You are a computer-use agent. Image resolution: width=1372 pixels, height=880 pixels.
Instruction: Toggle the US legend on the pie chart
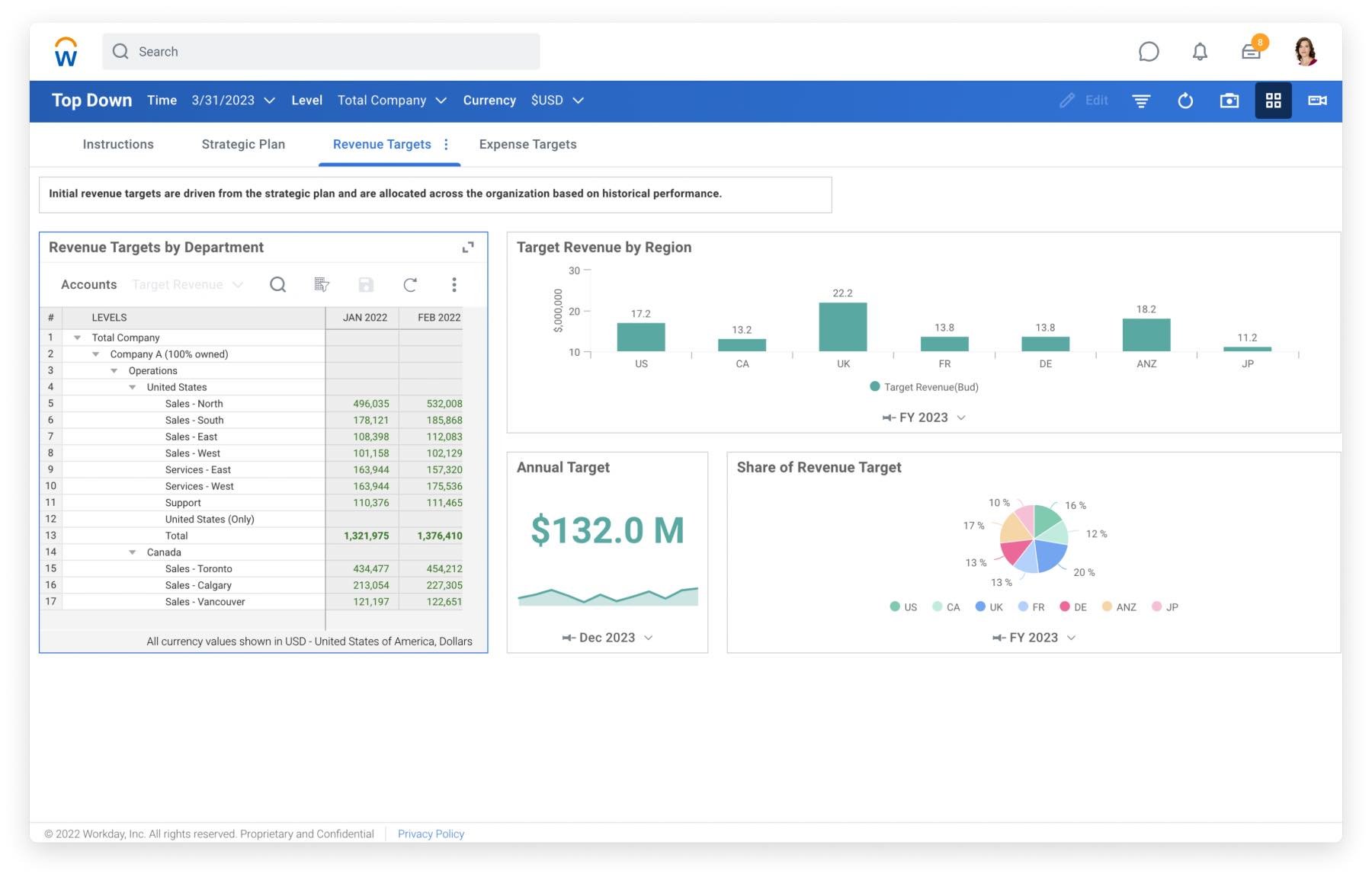point(903,606)
